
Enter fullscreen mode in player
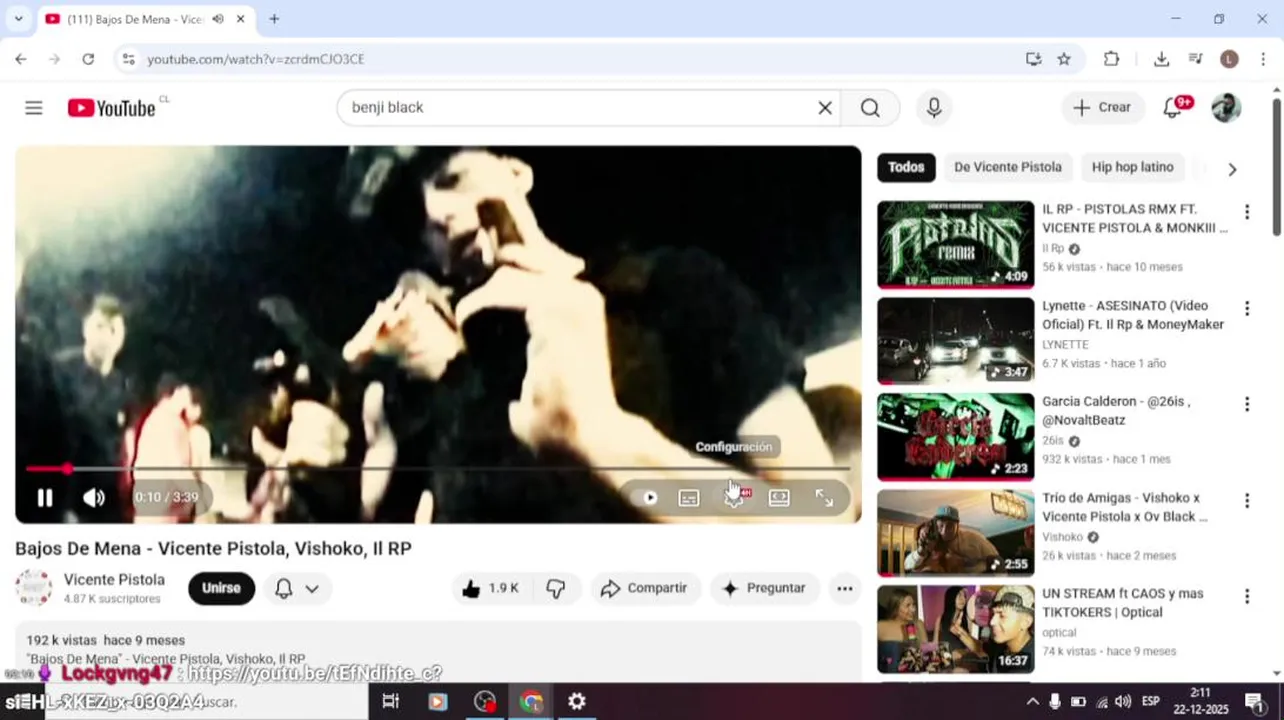coord(824,498)
